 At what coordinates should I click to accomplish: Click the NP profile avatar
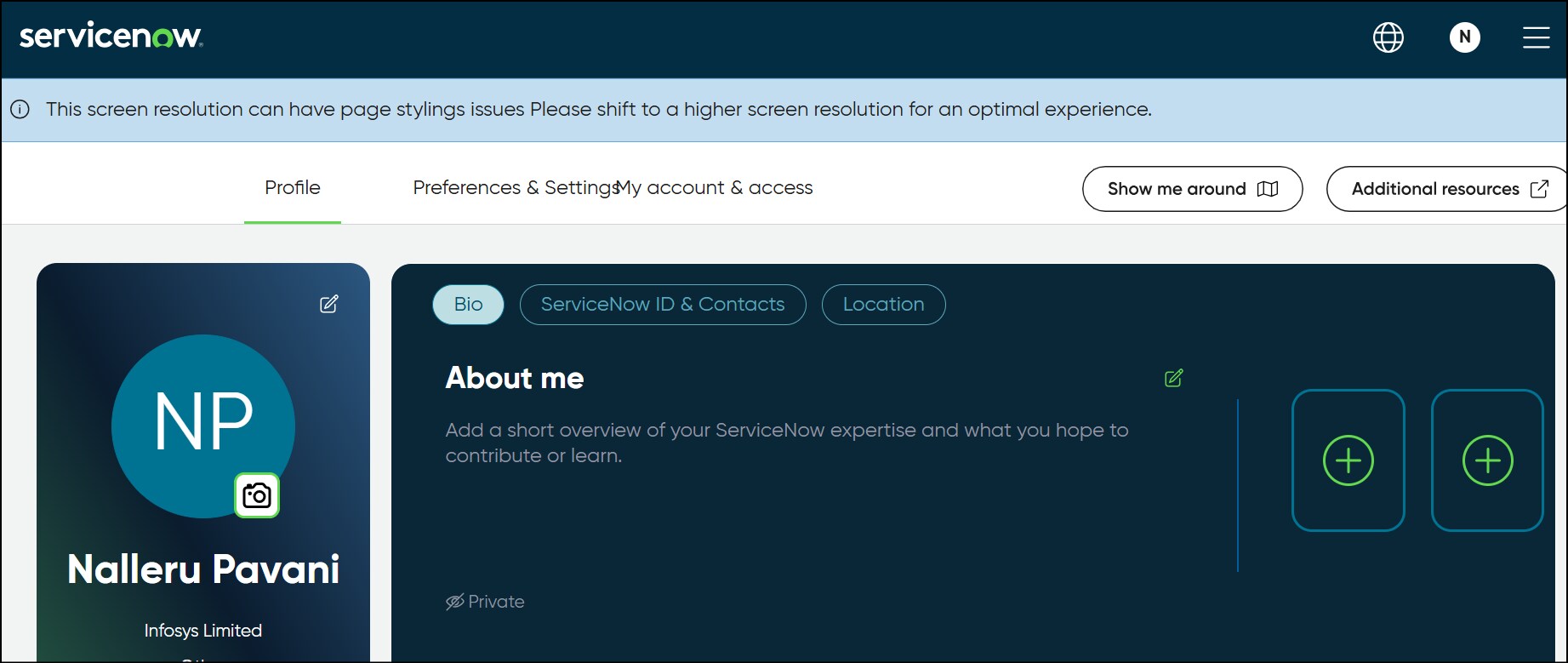[x=203, y=426]
